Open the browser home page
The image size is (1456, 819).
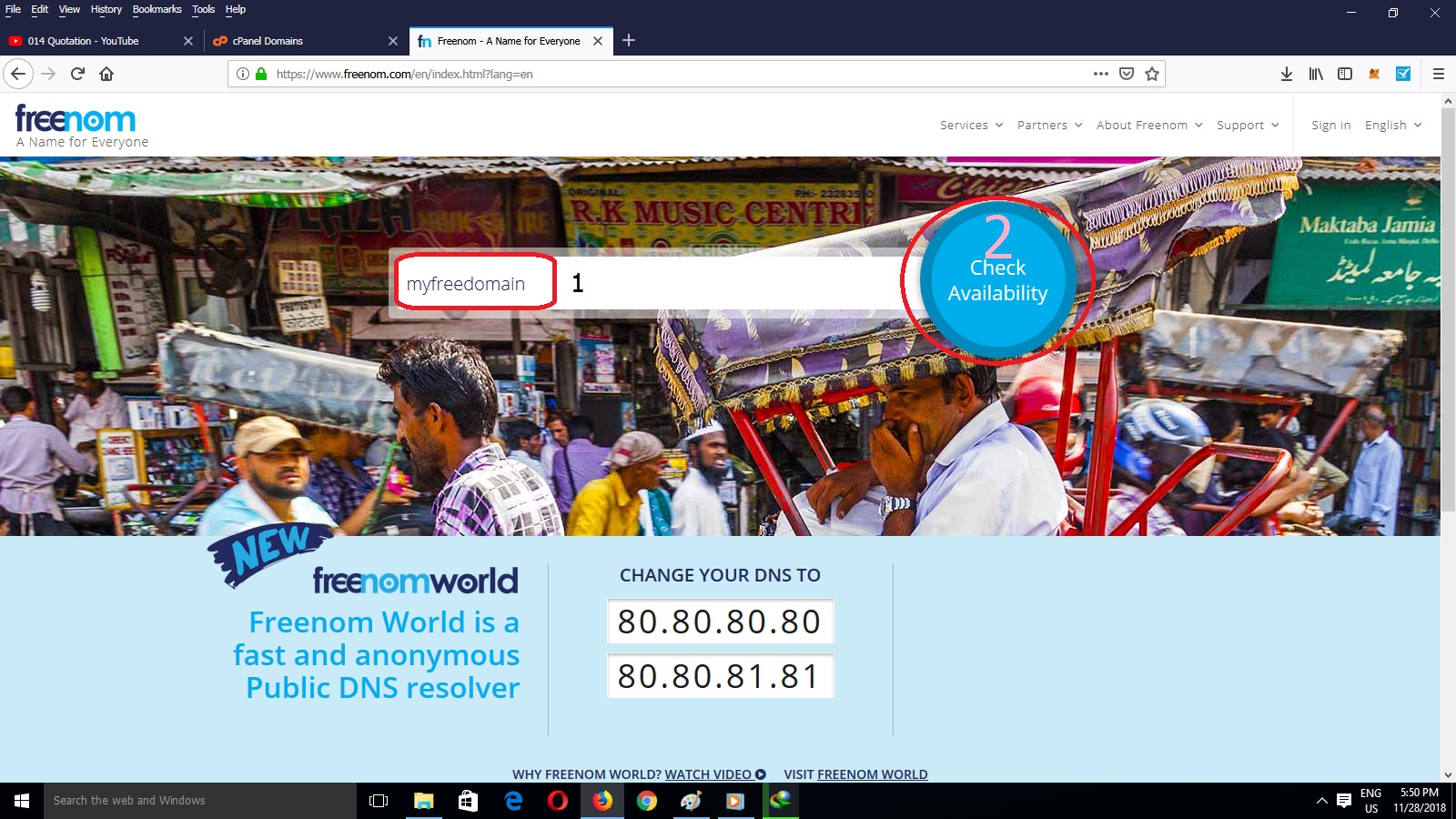pos(106,74)
